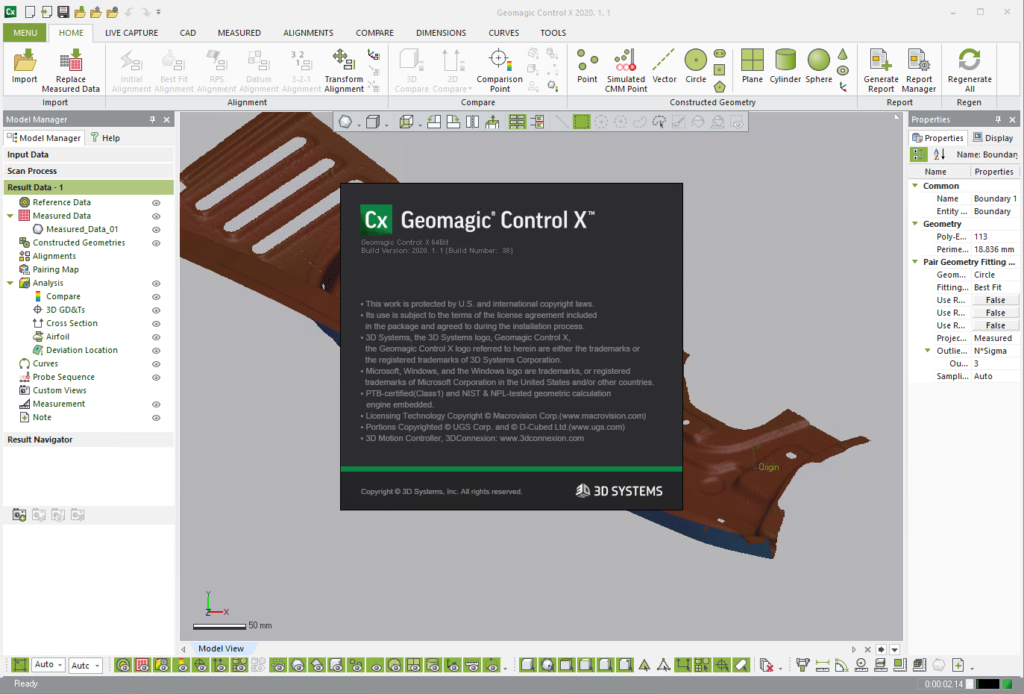
Task: Select the Pairing Map tree item
Action: pos(56,270)
